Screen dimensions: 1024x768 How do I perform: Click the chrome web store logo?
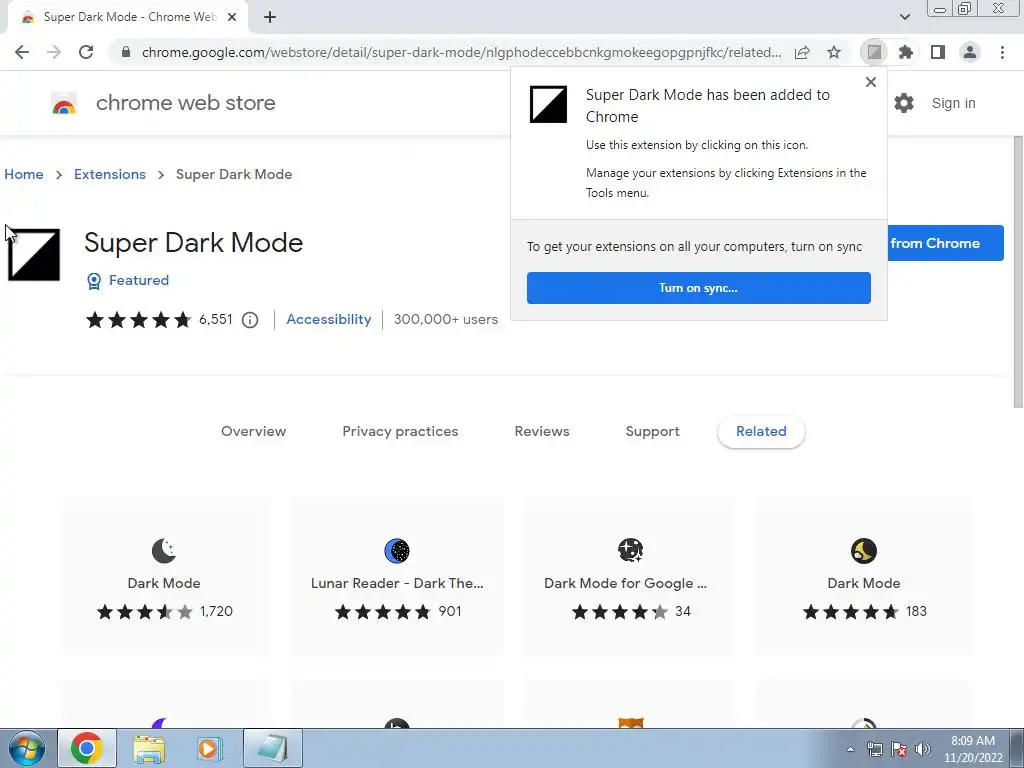coord(64,103)
